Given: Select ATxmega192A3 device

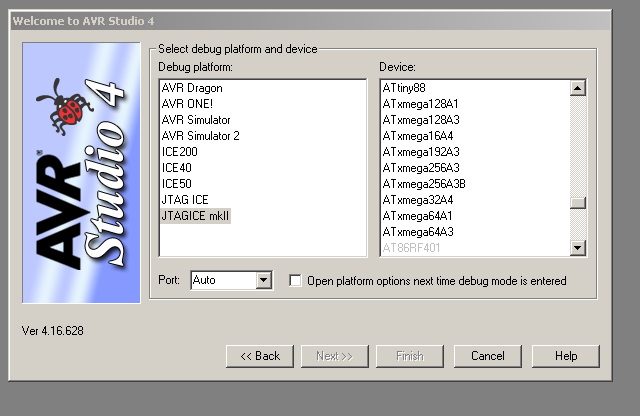Looking at the screenshot, I should [x=421, y=151].
